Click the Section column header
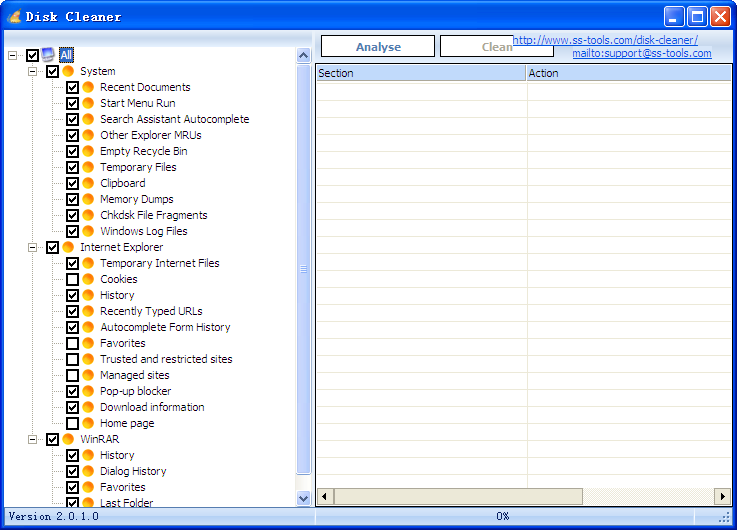 click(421, 73)
